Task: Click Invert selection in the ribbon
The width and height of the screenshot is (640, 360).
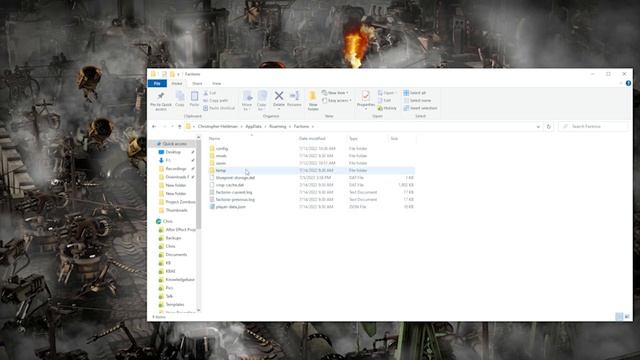Action: [x=420, y=108]
